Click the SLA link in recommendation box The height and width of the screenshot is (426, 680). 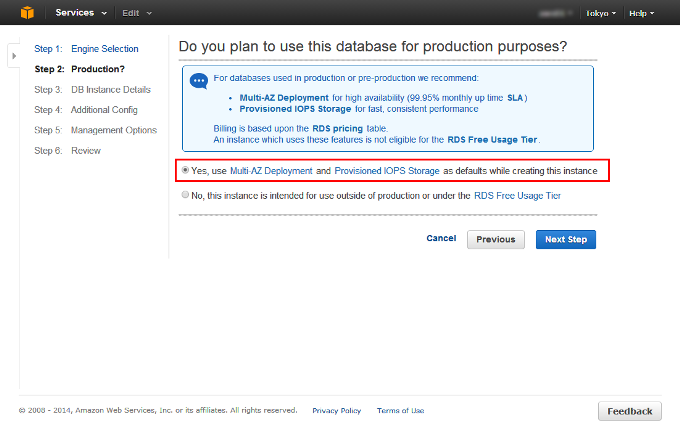coord(515,97)
